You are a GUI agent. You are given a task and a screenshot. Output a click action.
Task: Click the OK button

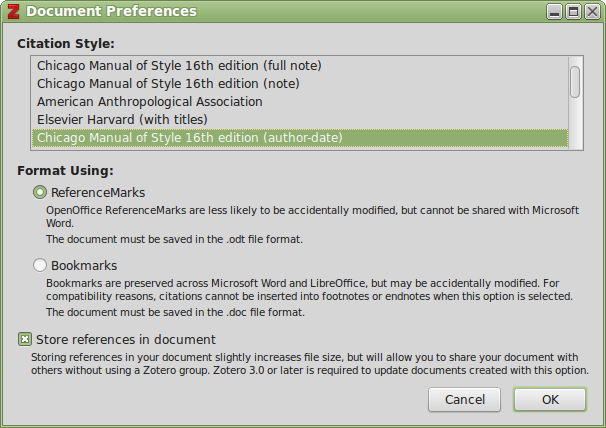(550, 399)
